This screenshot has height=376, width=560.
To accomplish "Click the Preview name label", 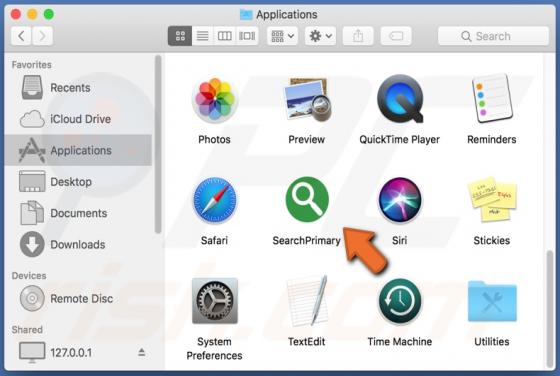I will 307,140.
